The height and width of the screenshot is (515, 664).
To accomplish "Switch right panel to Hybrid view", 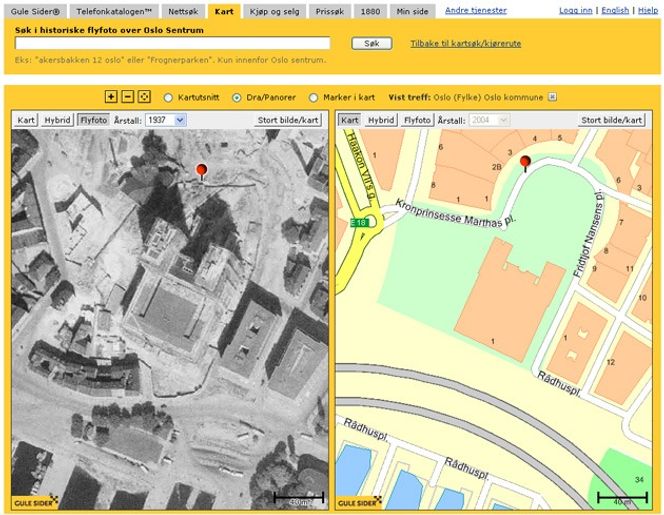I will pyautogui.click(x=381, y=120).
